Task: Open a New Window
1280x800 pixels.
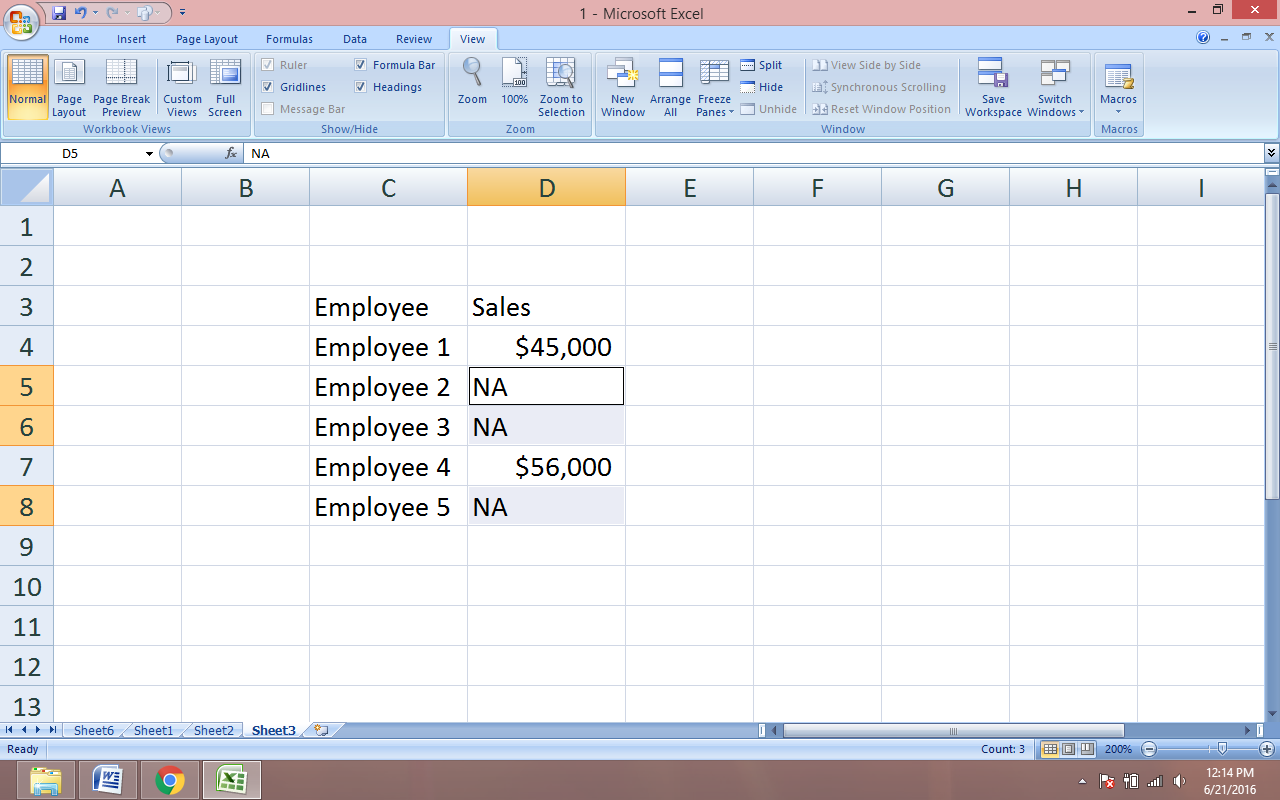Action: pyautogui.click(x=623, y=87)
